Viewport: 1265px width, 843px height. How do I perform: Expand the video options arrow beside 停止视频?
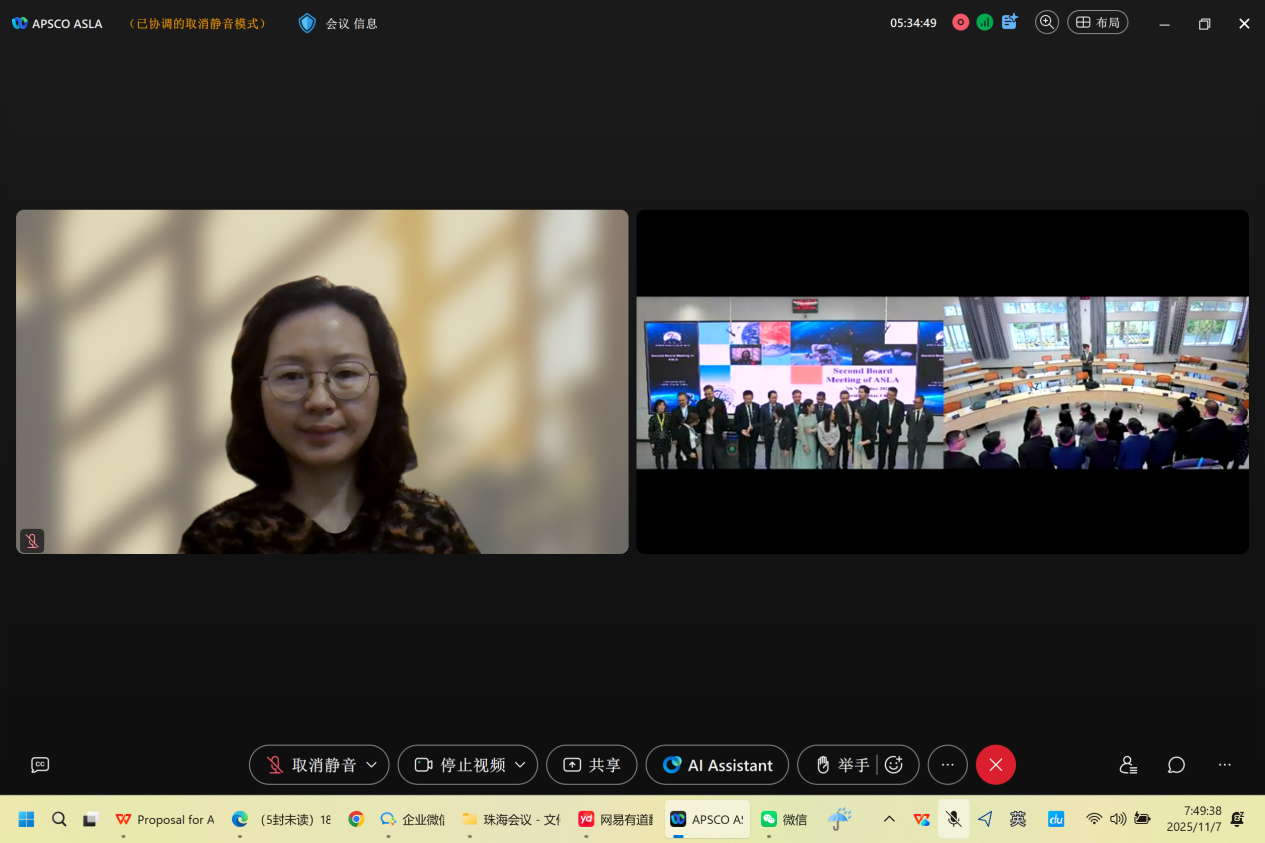[520, 765]
